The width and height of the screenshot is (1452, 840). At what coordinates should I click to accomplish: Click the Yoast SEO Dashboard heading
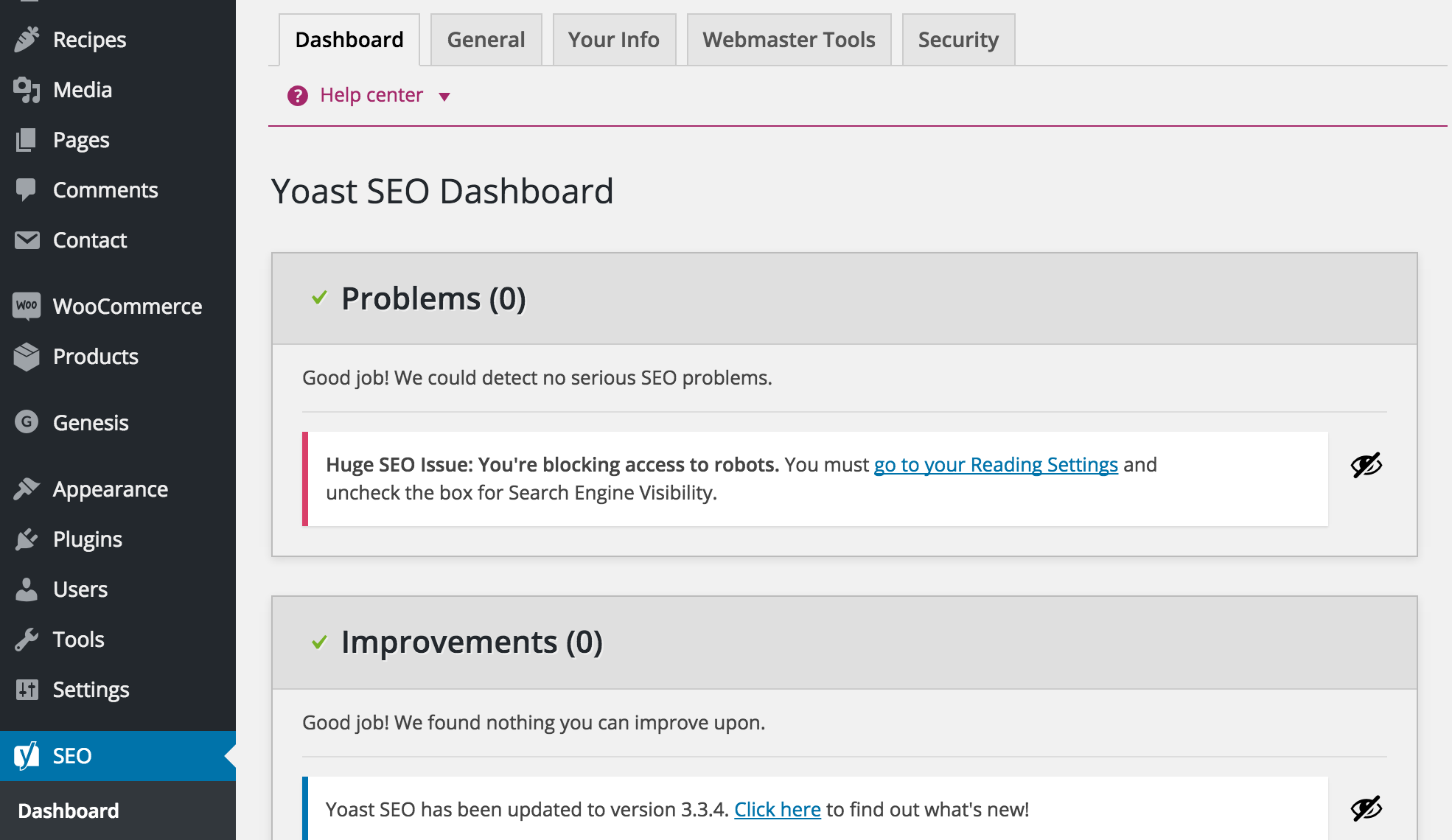click(x=442, y=192)
